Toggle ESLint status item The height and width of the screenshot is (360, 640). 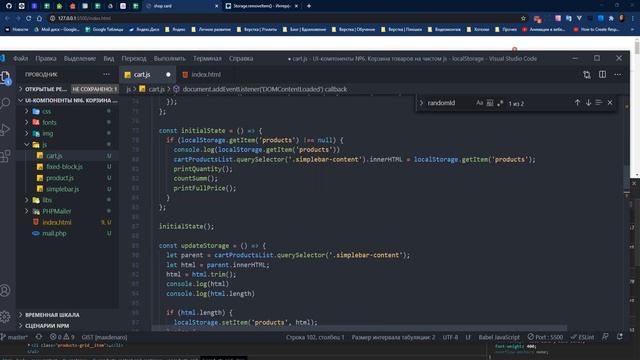pos(582,337)
